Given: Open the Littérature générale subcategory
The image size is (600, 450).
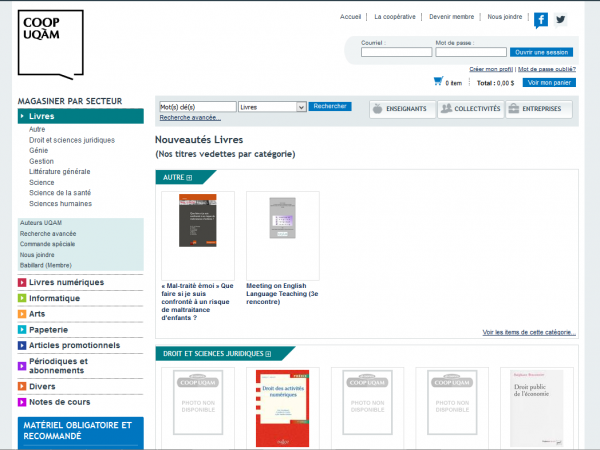Looking at the screenshot, I should coord(60,171).
